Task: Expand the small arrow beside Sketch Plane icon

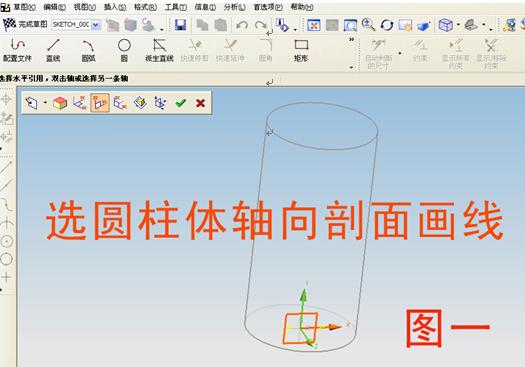Action: tap(45, 103)
